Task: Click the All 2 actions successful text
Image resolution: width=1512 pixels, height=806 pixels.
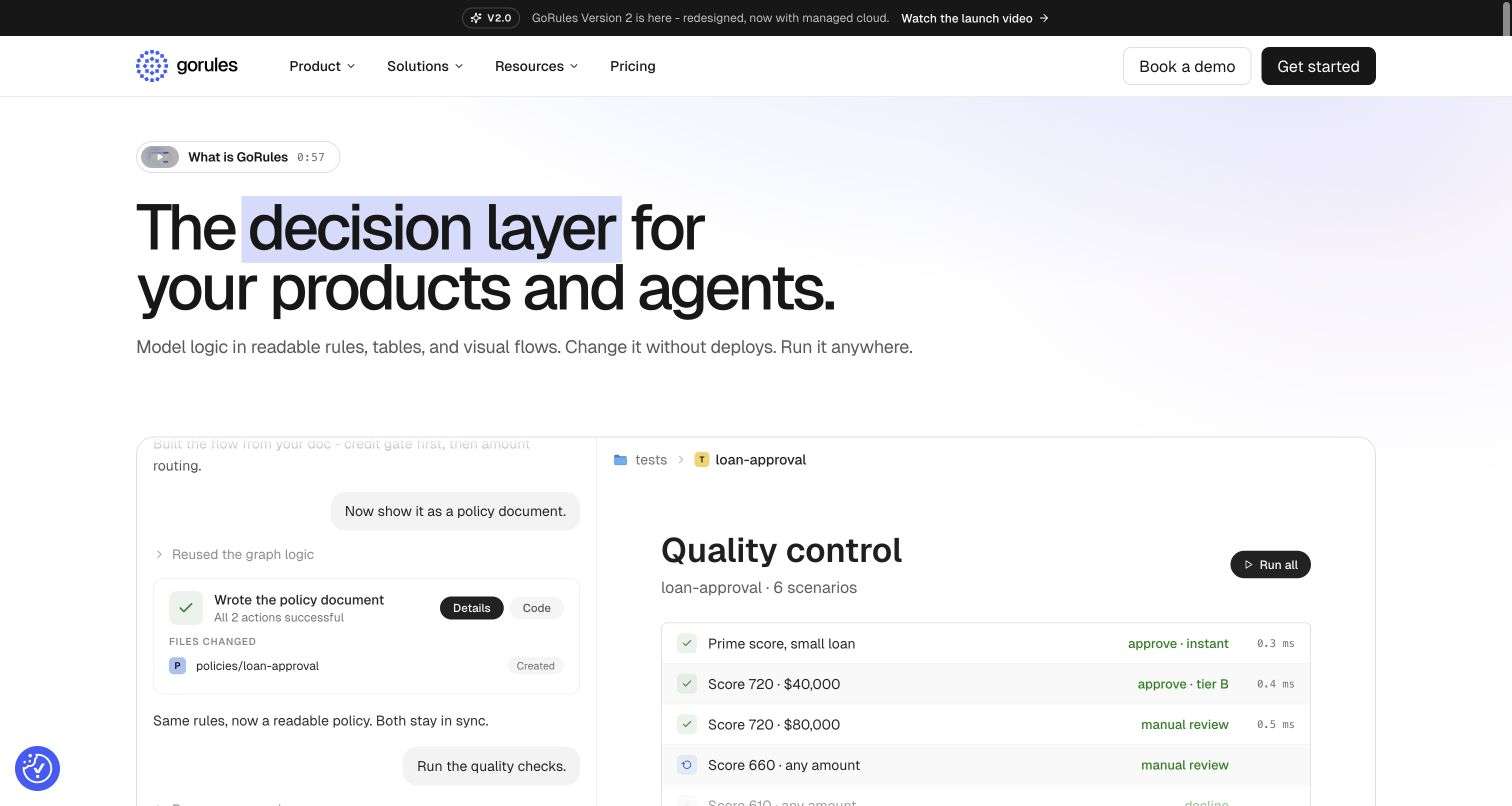Action: click(x=279, y=618)
